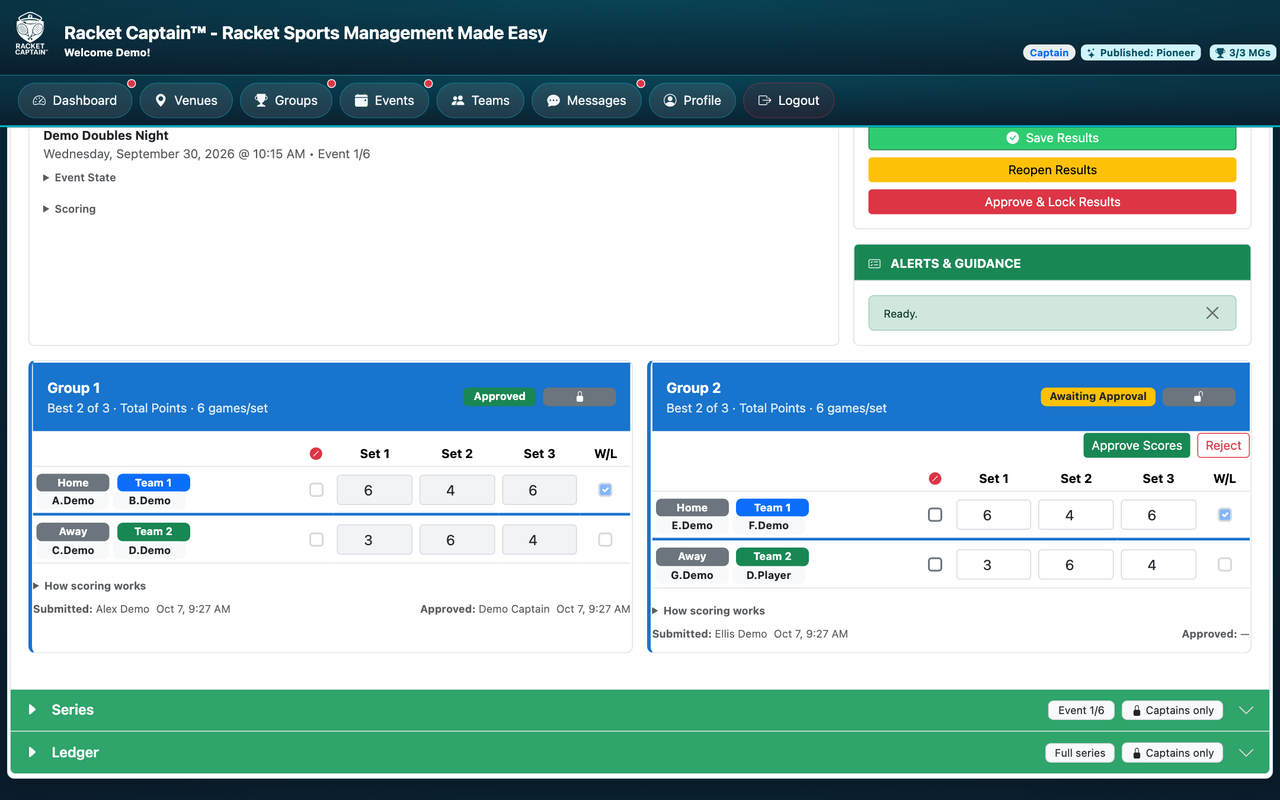Viewport: 1280px width, 800px height.
Task: Click the Approve Scores button
Action: pyautogui.click(x=1137, y=446)
